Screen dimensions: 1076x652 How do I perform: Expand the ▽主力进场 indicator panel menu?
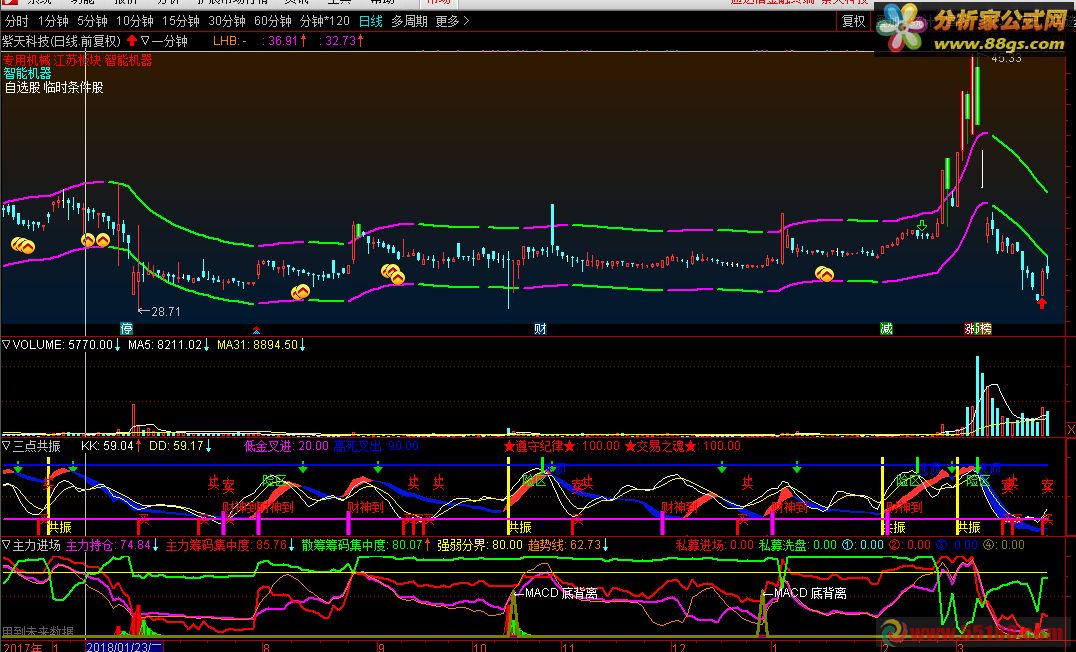(x=6, y=545)
